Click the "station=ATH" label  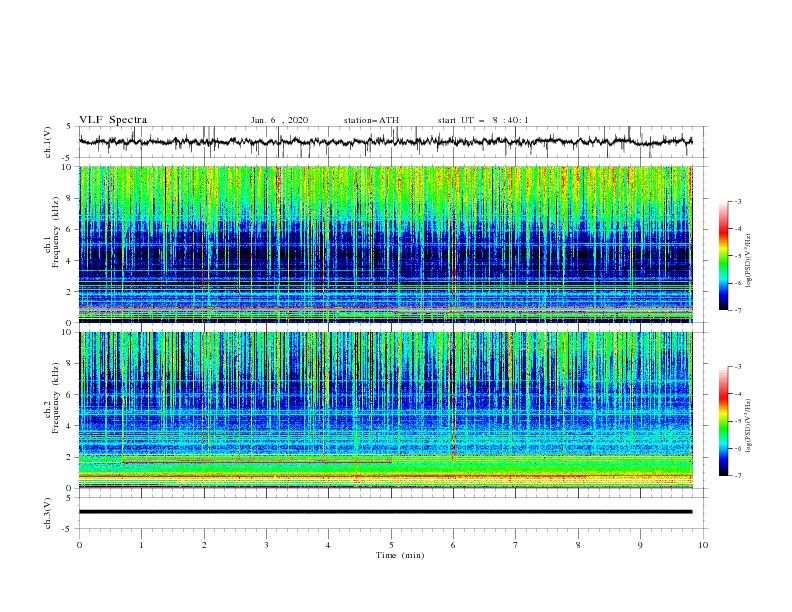click(371, 120)
